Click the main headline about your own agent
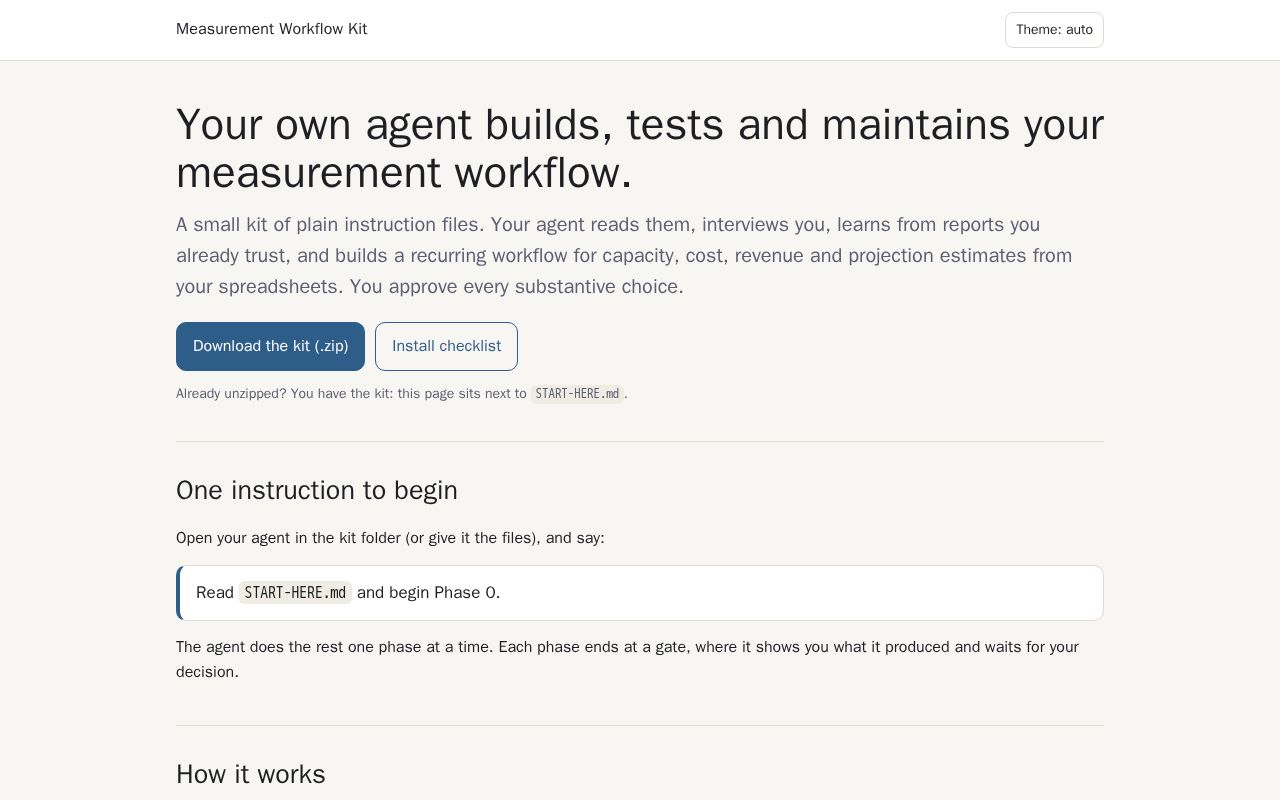 640,149
